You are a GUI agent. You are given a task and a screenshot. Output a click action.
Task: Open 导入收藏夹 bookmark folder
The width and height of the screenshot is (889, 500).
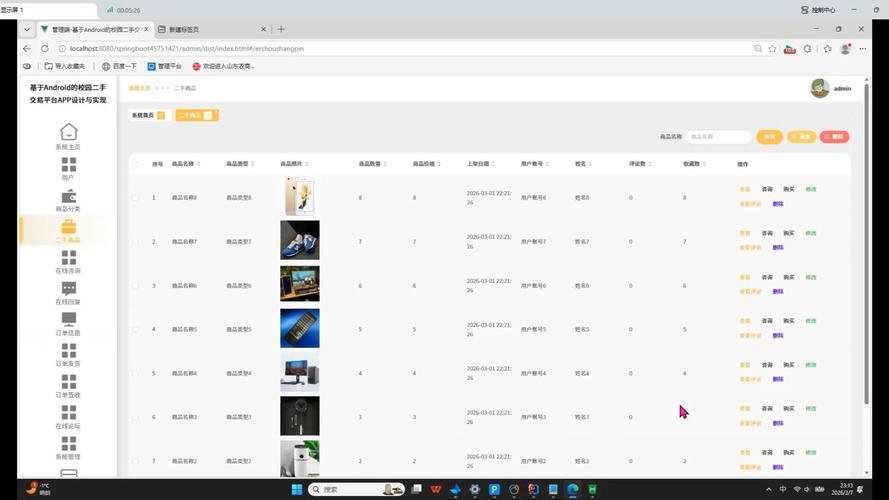[65, 66]
